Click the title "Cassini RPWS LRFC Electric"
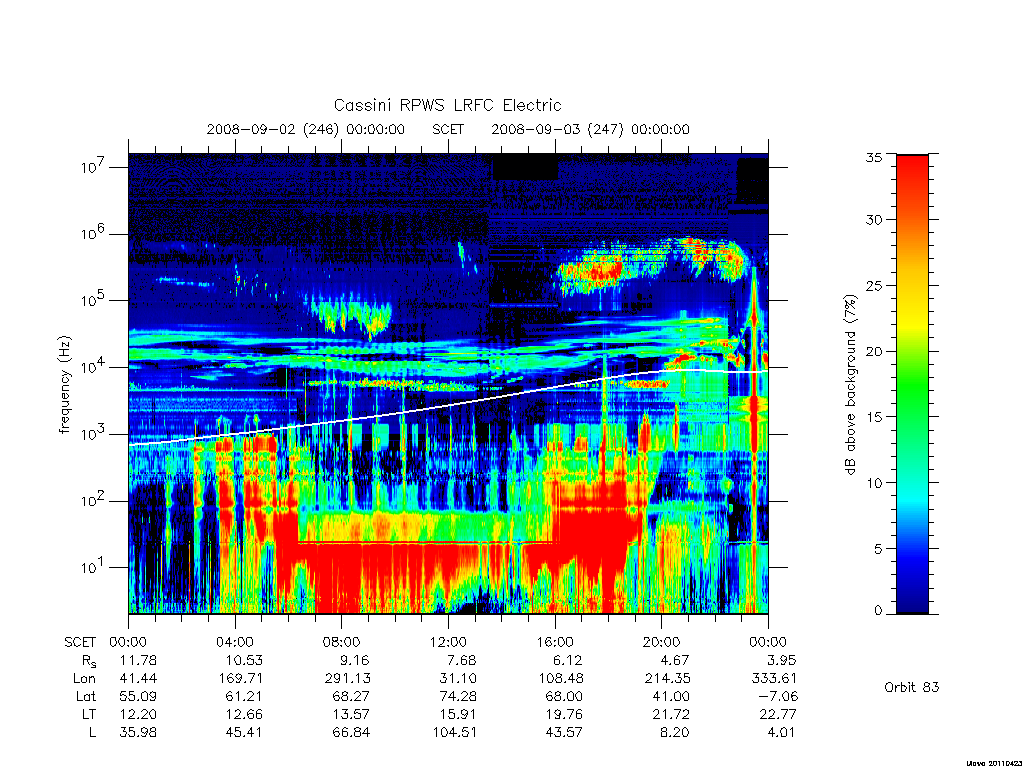Image resolution: width=1024 pixels, height=768 pixels. 447,105
